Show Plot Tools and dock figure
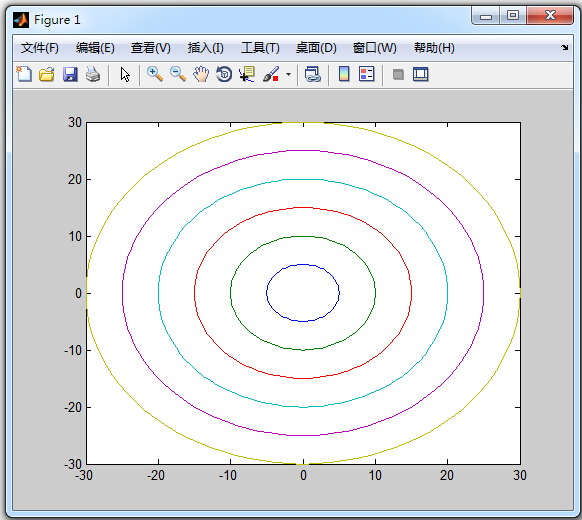582x520 pixels. [x=421, y=74]
